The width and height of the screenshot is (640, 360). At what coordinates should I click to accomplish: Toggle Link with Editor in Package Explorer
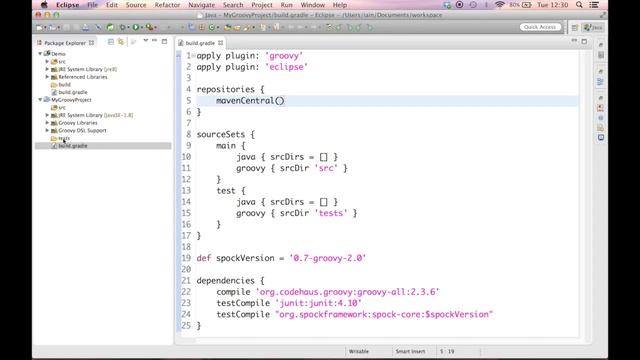pyautogui.click(x=121, y=42)
